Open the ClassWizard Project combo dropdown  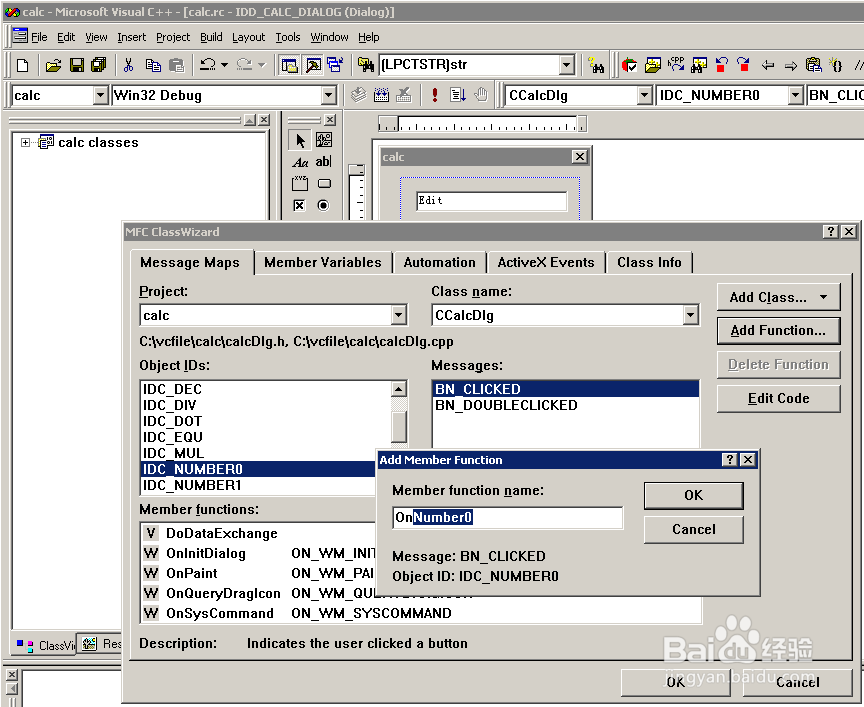click(x=399, y=315)
